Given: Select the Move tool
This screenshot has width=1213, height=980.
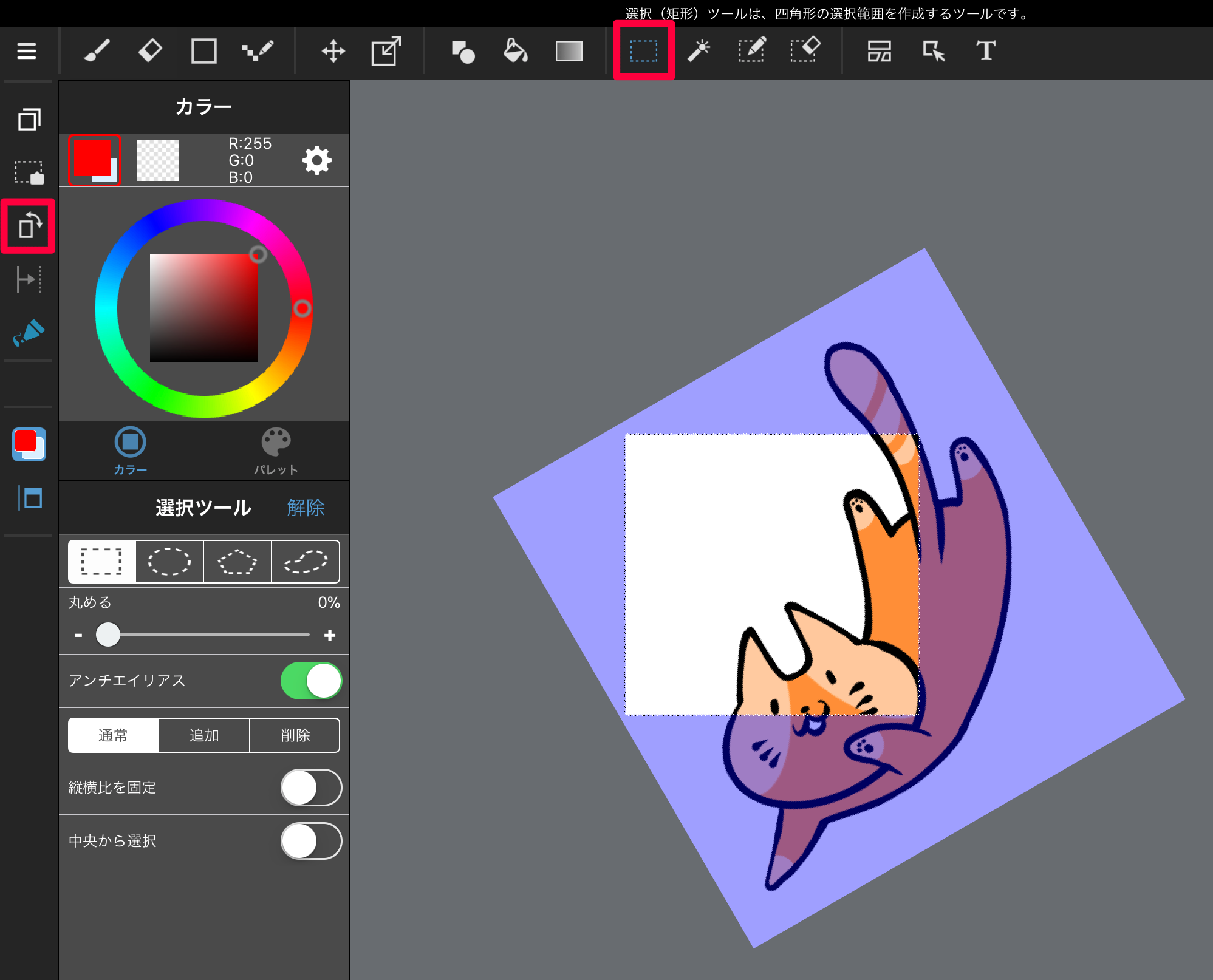Looking at the screenshot, I should click(333, 51).
